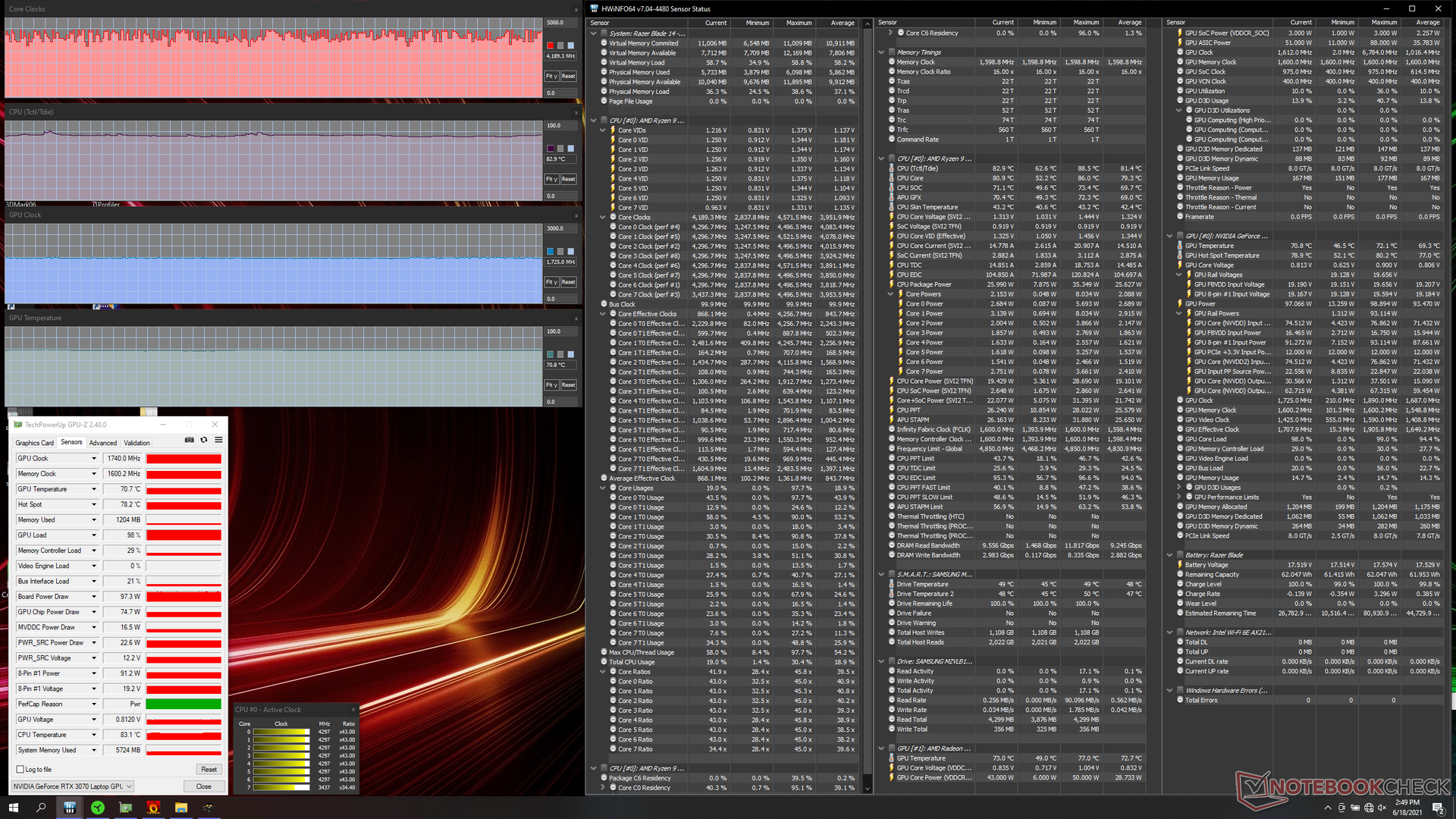This screenshot has height=819, width=1456.
Task: Click the icon beside Battery Voltage
Action: point(1180,565)
